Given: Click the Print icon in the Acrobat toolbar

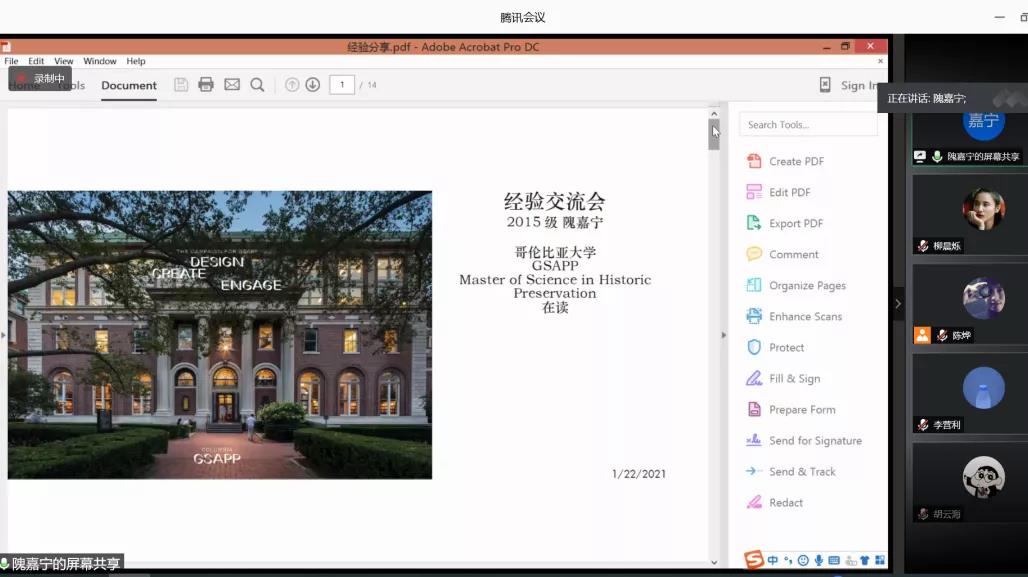Looking at the screenshot, I should pos(206,85).
